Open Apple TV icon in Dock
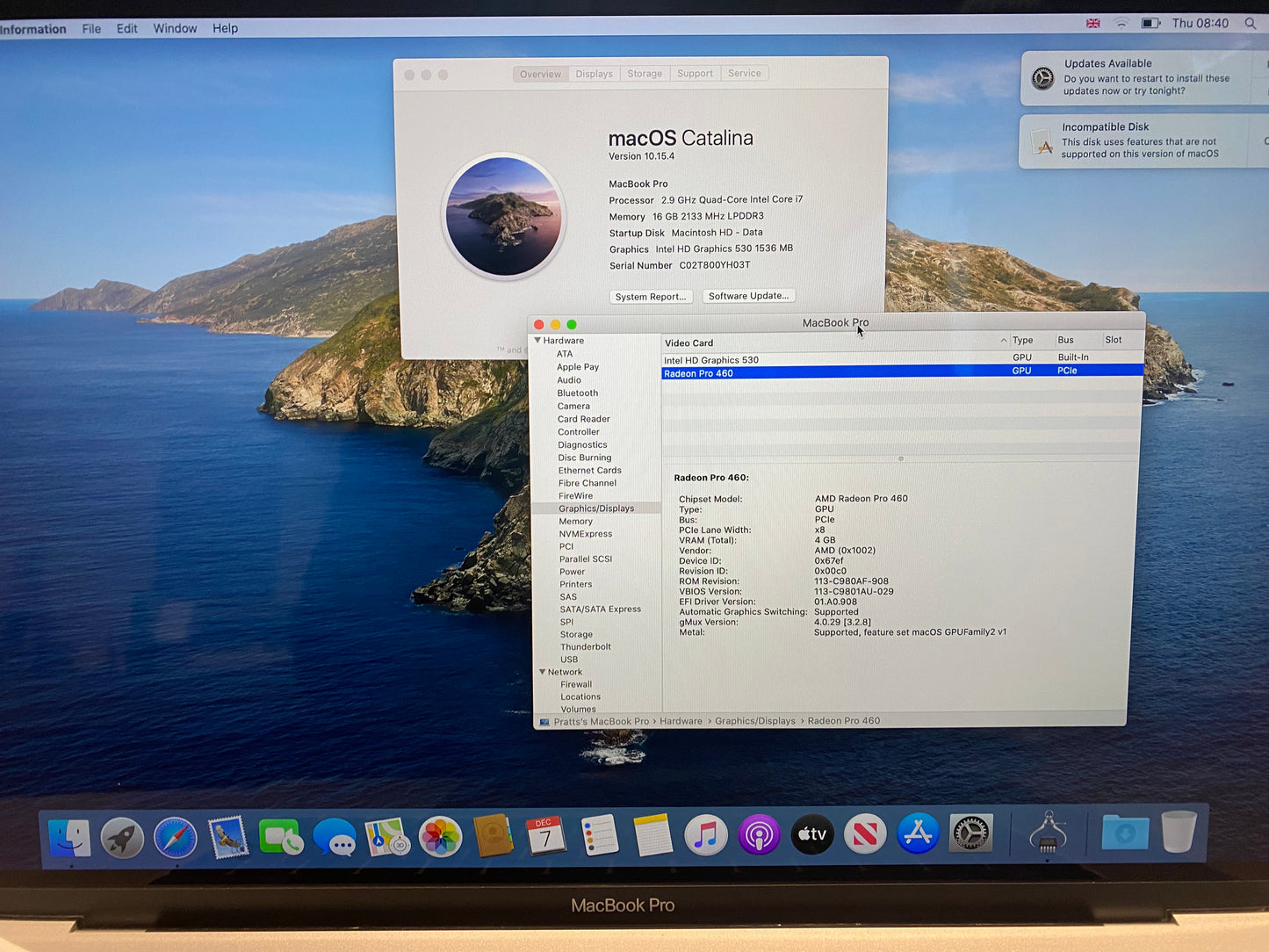Screen dimensions: 1269x952 (x=812, y=834)
